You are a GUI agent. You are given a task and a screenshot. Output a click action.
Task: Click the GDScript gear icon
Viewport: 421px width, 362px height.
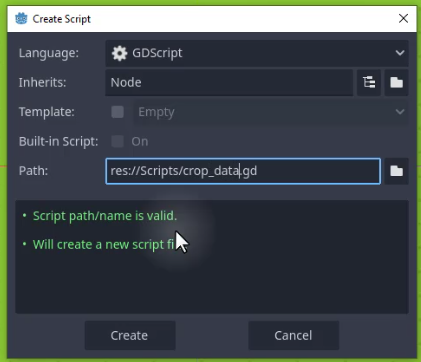coord(119,53)
